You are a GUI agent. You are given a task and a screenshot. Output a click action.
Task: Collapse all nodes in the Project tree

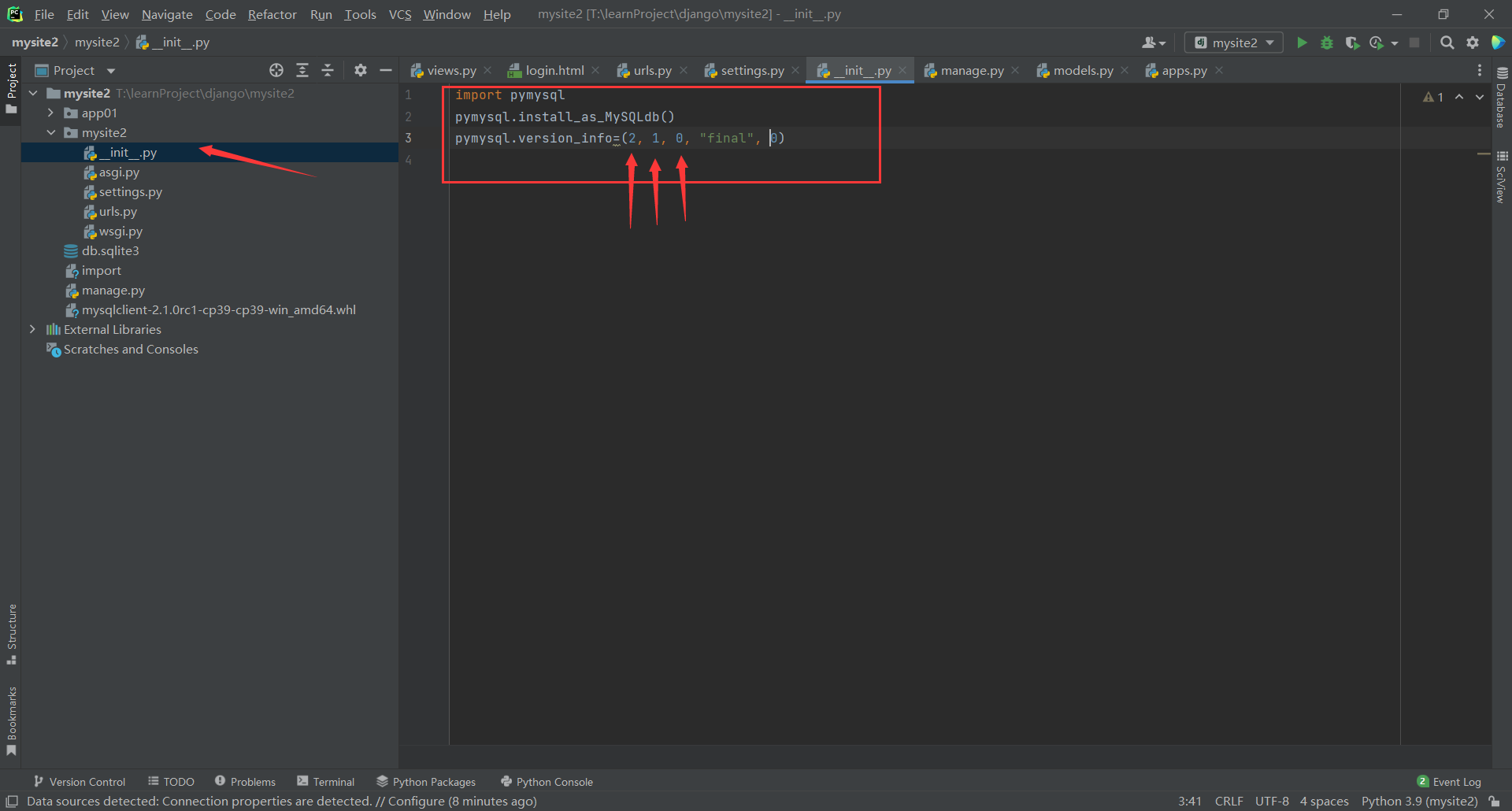[x=328, y=70]
